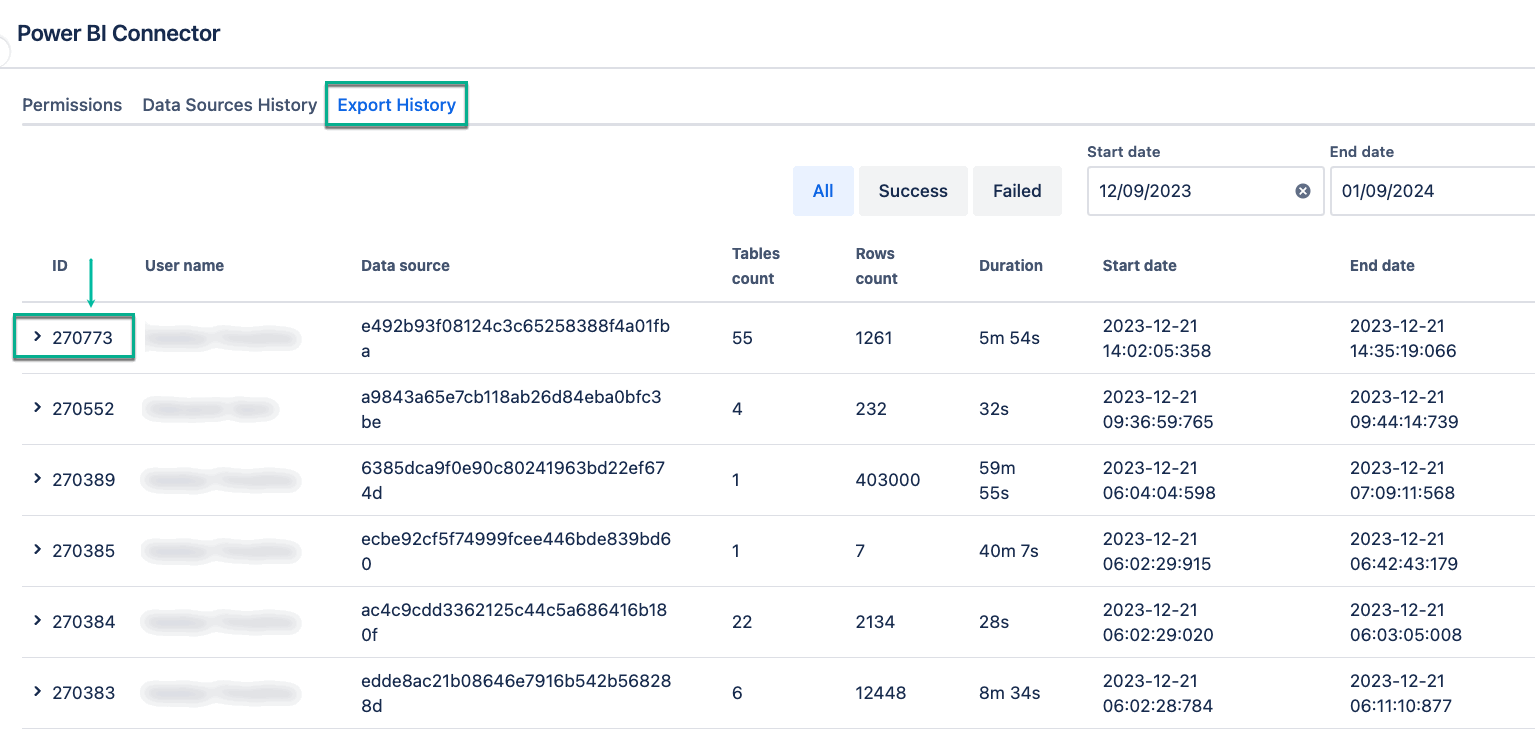Show all exports with All filter
The image size is (1535, 734).
pos(823,191)
